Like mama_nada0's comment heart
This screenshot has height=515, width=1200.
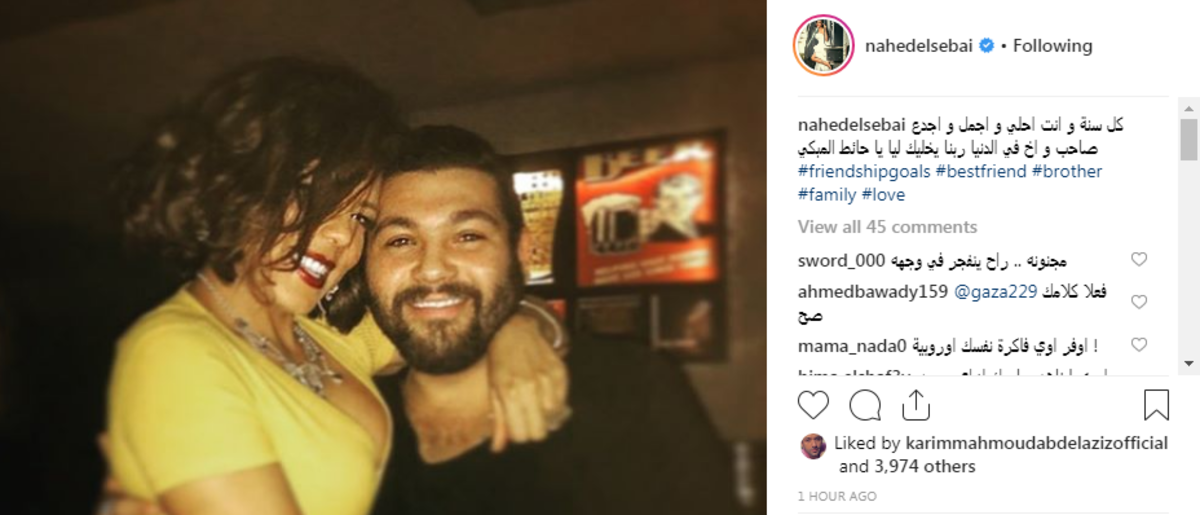[1138, 345]
